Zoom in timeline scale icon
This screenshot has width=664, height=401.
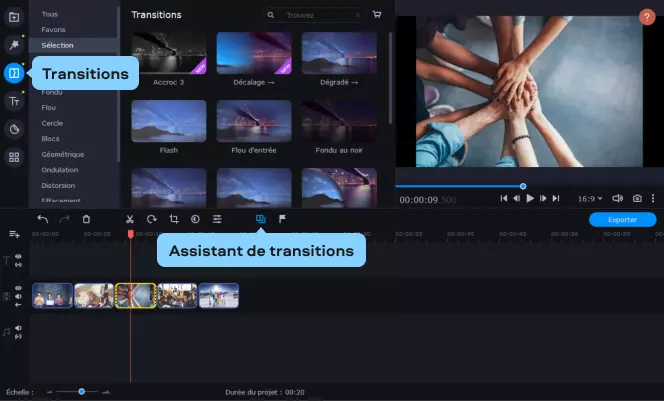106,392
